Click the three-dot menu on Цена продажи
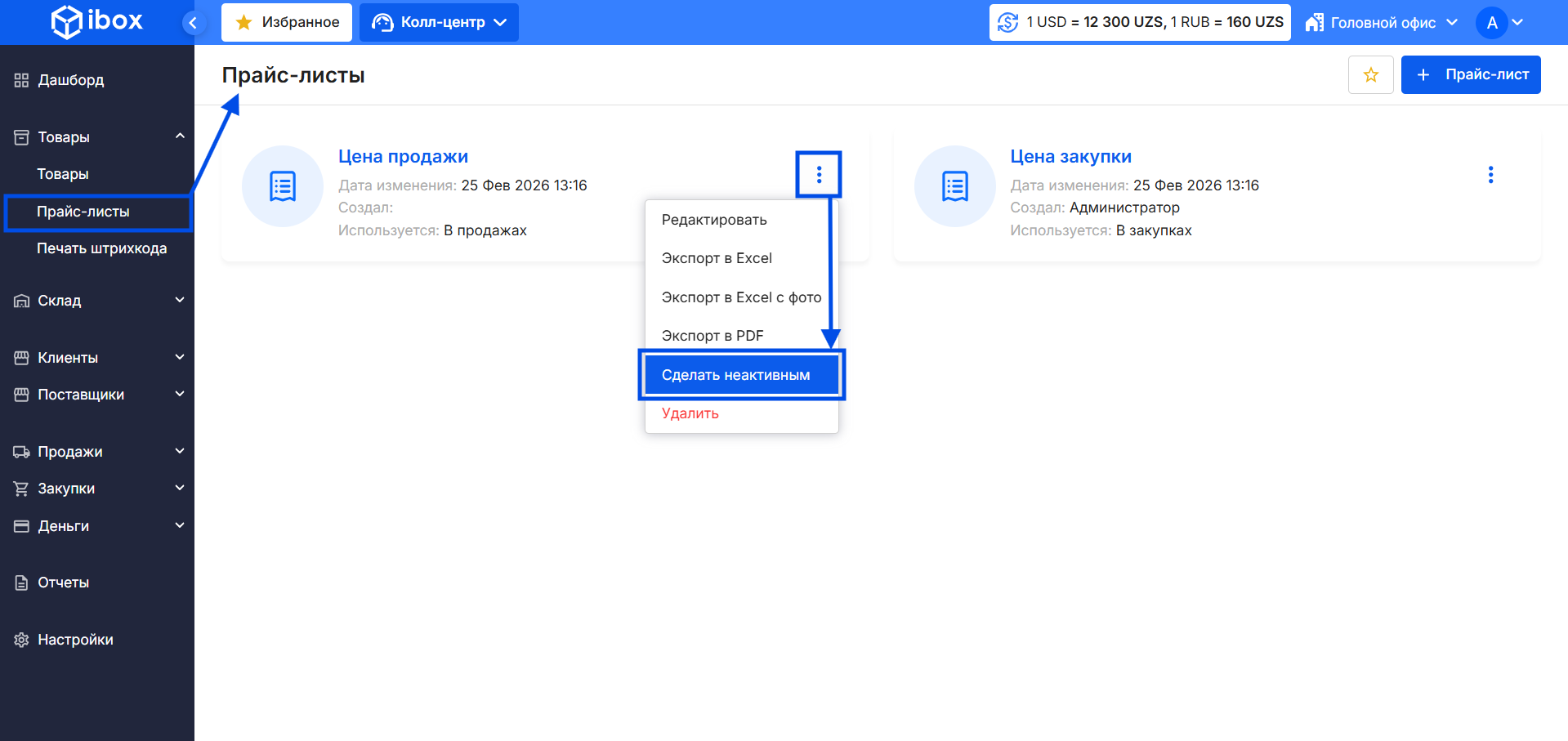1568x741 pixels. pos(819,175)
